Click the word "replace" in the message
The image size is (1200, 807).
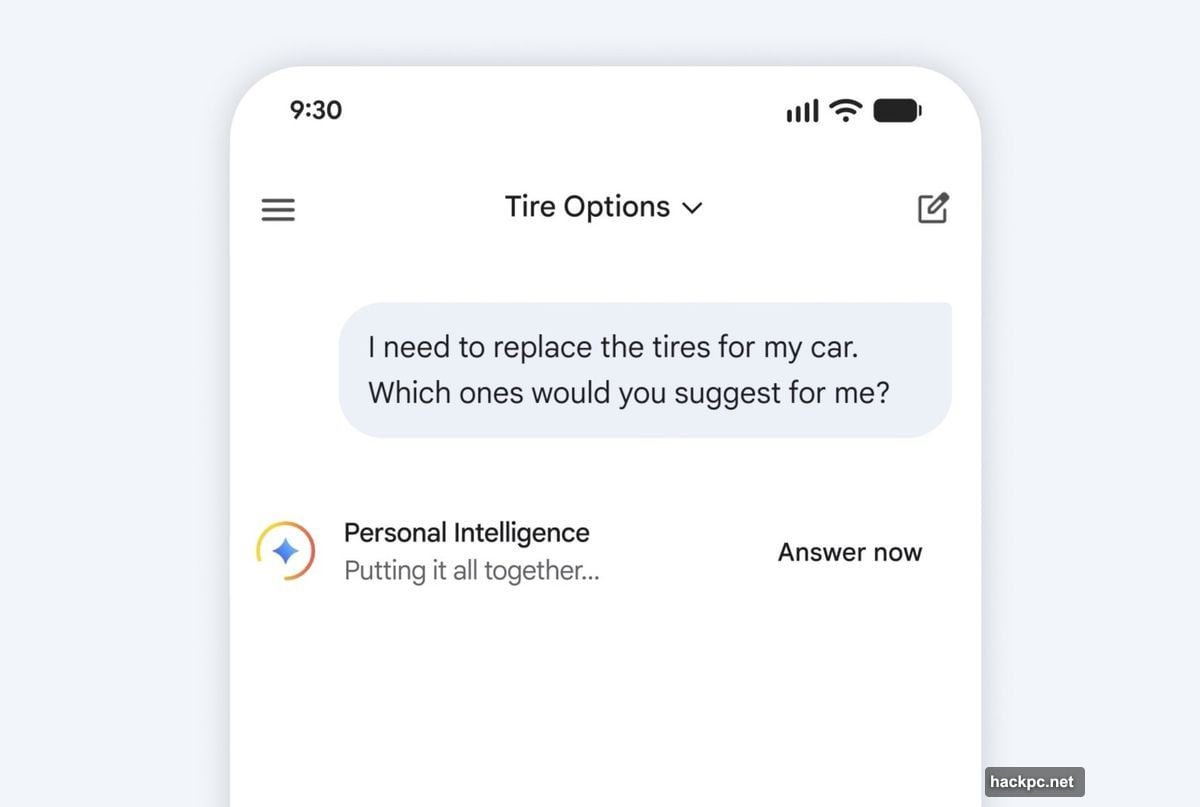(542, 348)
